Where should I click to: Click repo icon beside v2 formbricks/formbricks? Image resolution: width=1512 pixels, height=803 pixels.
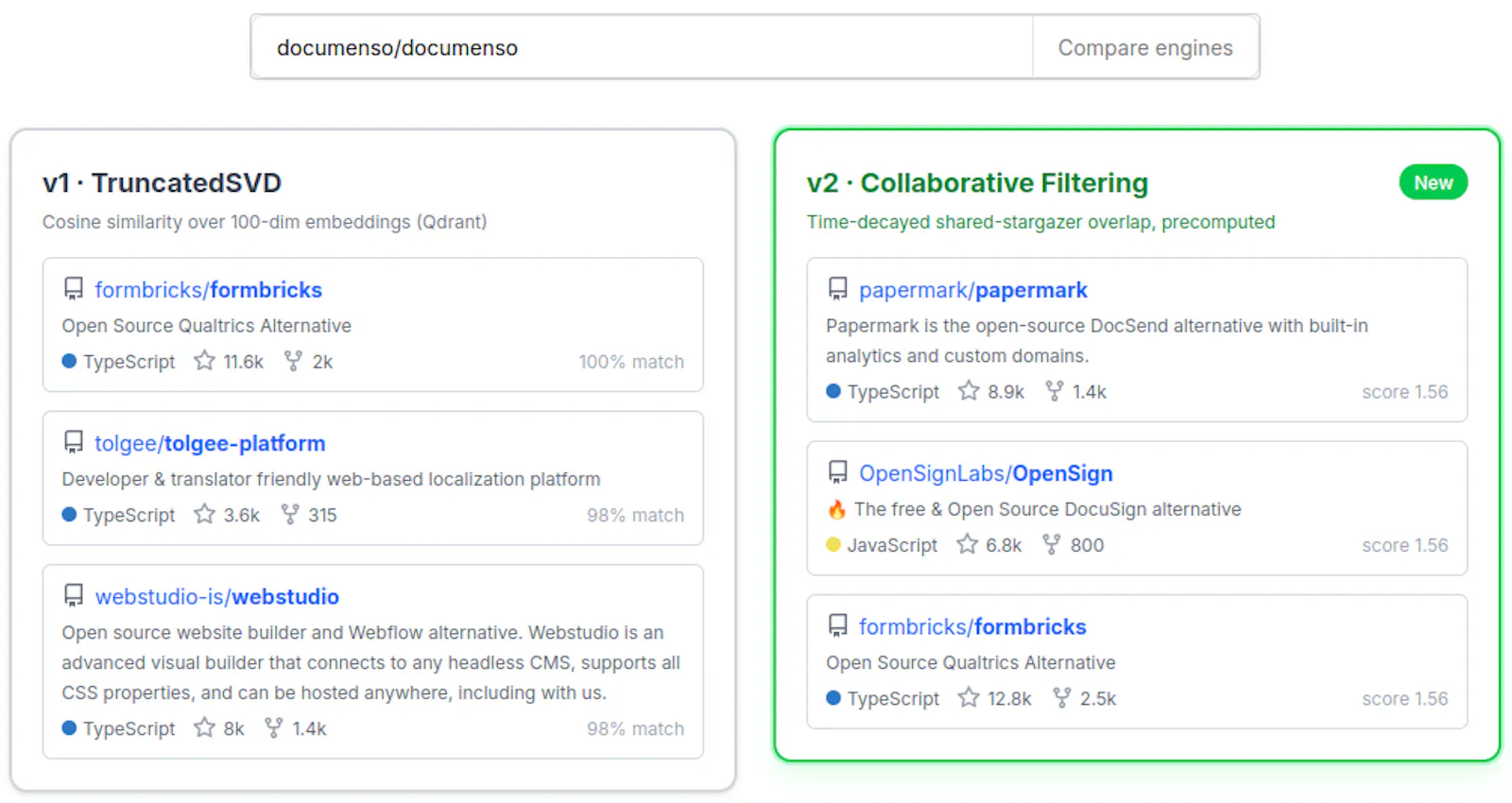pyautogui.click(x=838, y=626)
